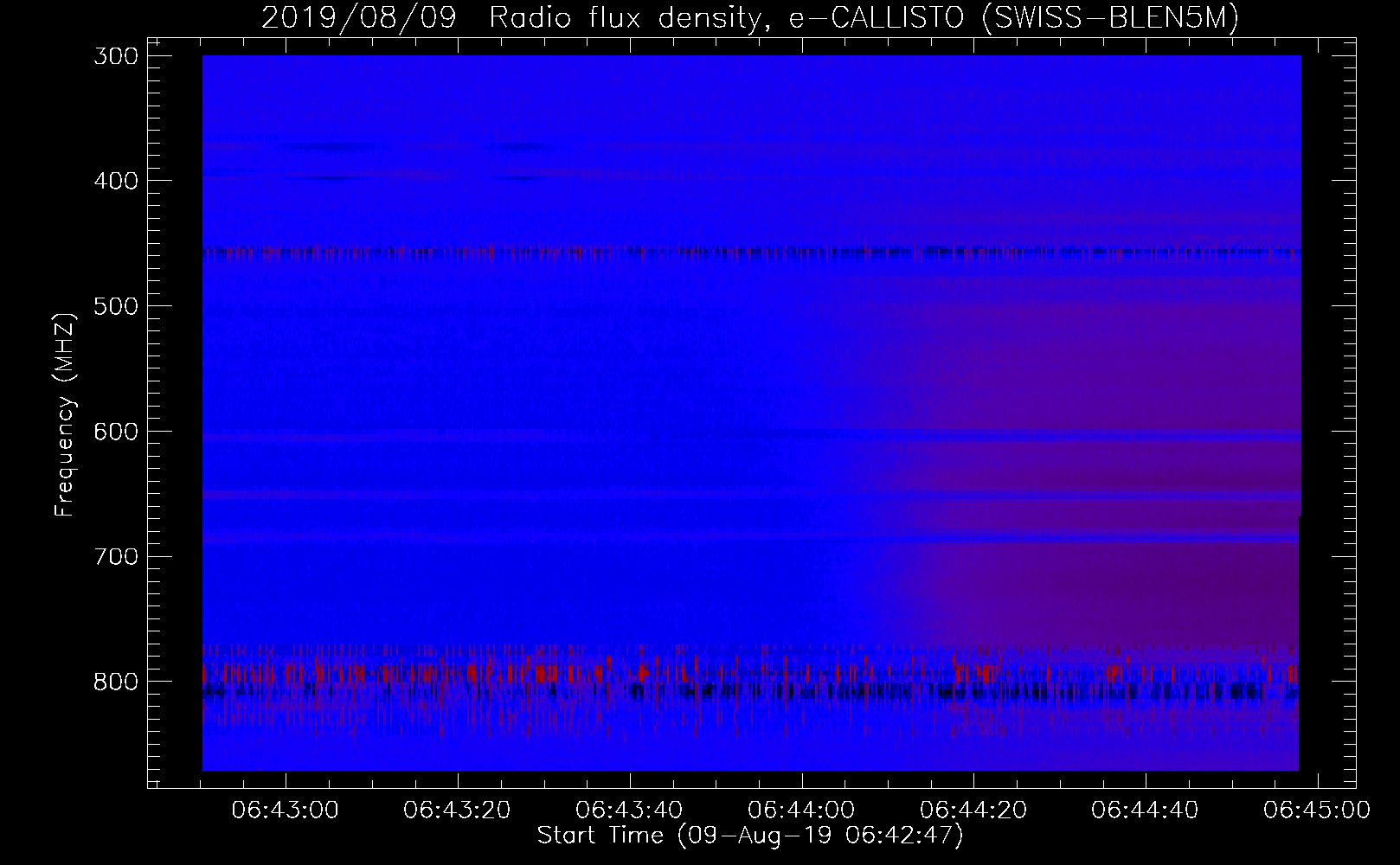This screenshot has height=865, width=1400.
Task: Click the 06:44:00 time tick label
Action: point(801,811)
